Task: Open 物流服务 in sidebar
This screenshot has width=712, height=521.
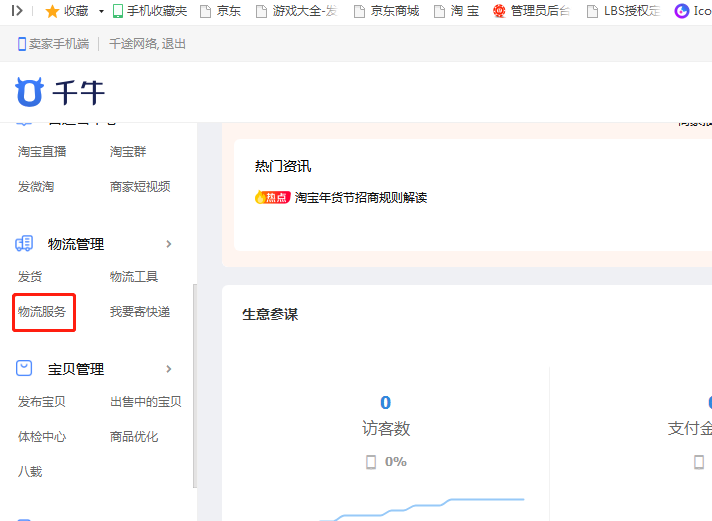Action: (42, 312)
